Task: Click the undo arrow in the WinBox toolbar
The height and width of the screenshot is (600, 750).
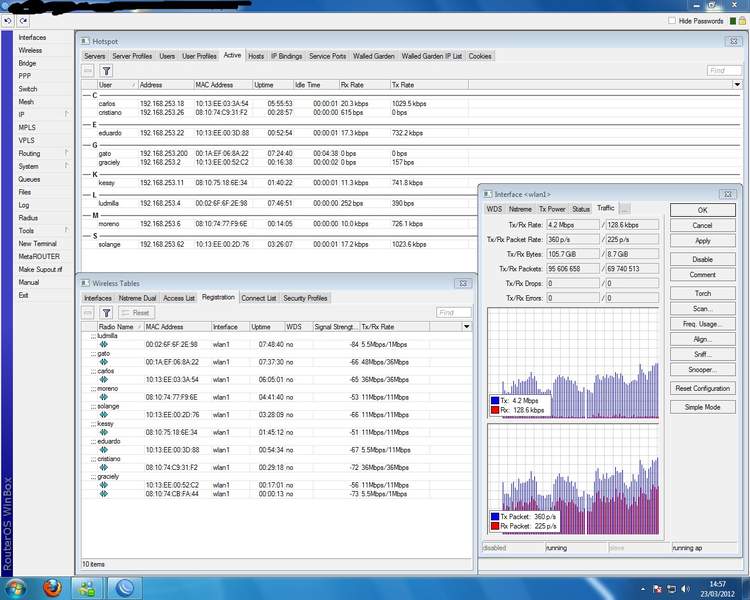Action: pyautogui.click(x=8, y=21)
